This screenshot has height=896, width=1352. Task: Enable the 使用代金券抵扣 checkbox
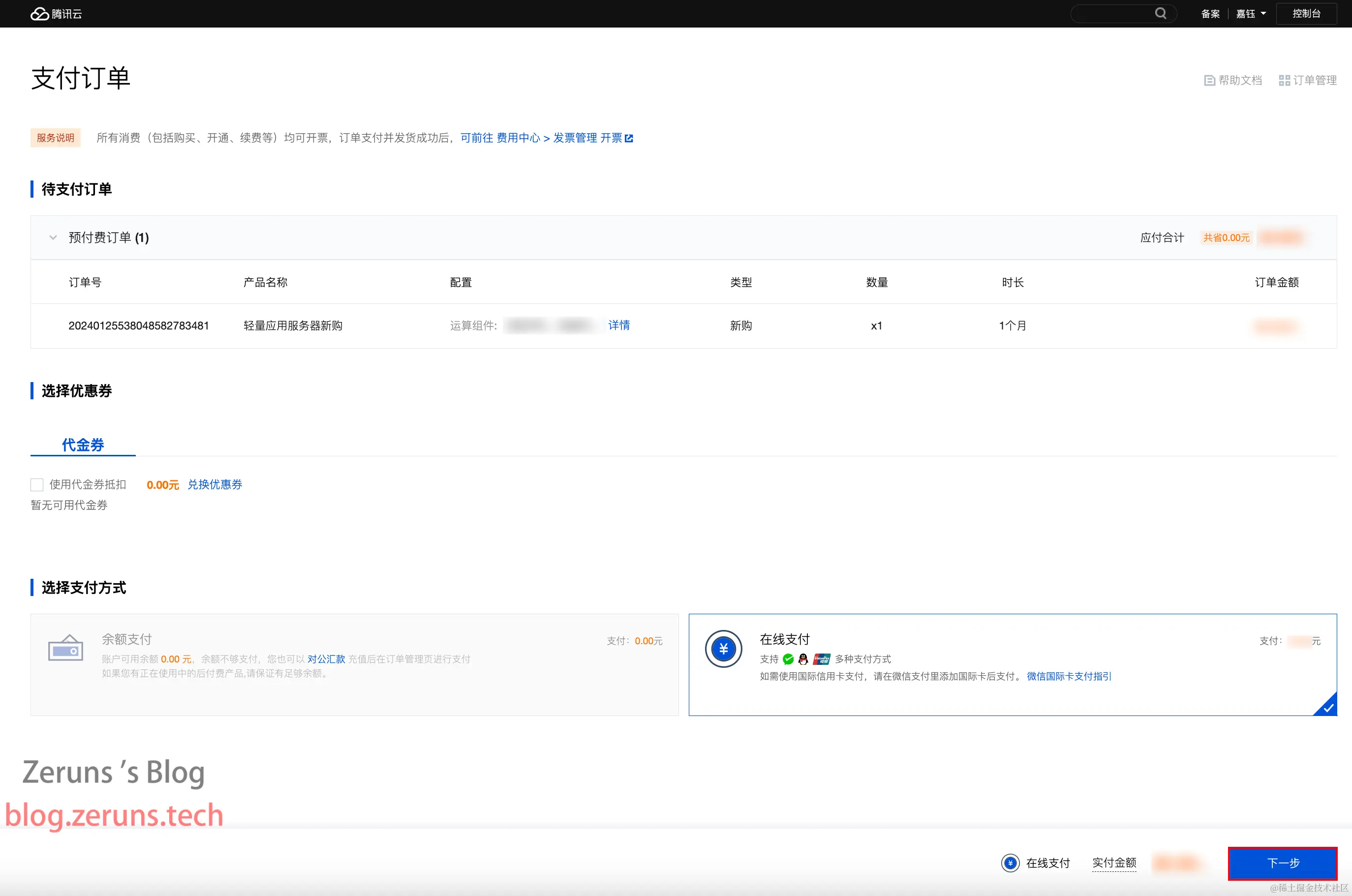[x=37, y=484]
